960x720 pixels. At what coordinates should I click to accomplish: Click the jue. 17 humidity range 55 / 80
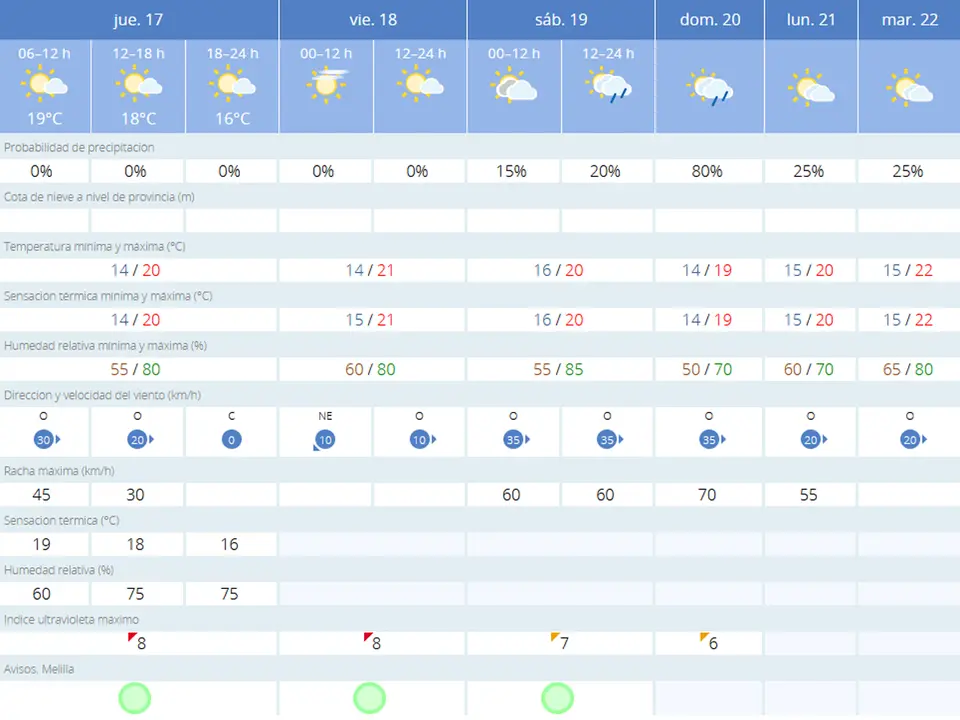[135, 369]
